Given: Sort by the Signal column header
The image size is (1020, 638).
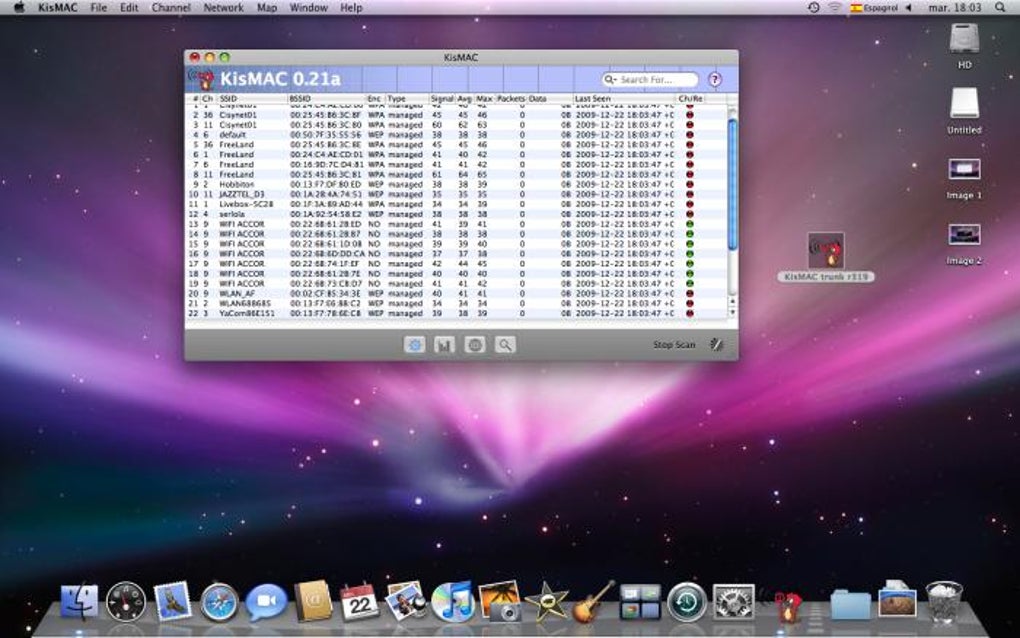Looking at the screenshot, I should coord(442,99).
